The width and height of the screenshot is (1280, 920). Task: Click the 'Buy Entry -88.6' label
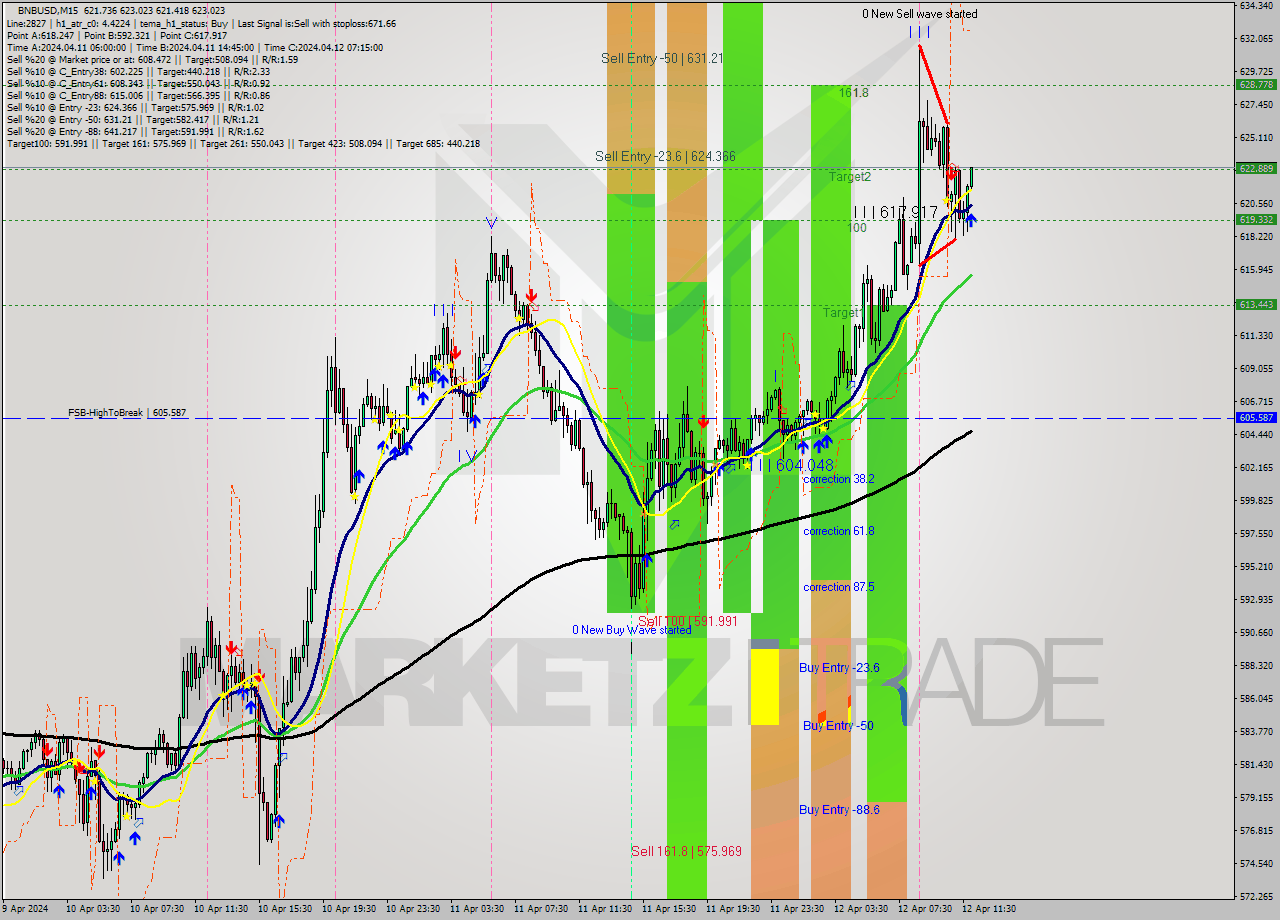pyautogui.click(x=839, y=810)
